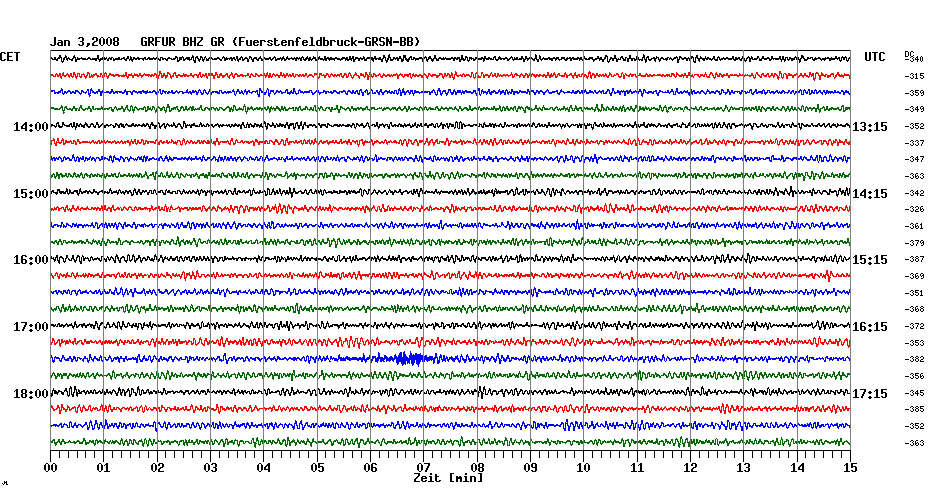Select the DC offset value -382

[x=914, y=359]
